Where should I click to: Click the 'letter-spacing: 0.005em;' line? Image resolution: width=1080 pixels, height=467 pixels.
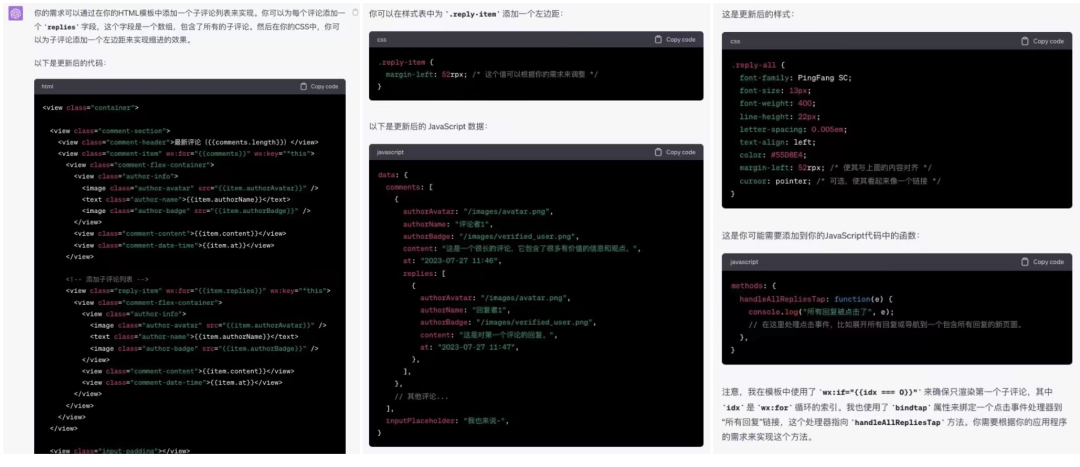(x=793, y=129)
